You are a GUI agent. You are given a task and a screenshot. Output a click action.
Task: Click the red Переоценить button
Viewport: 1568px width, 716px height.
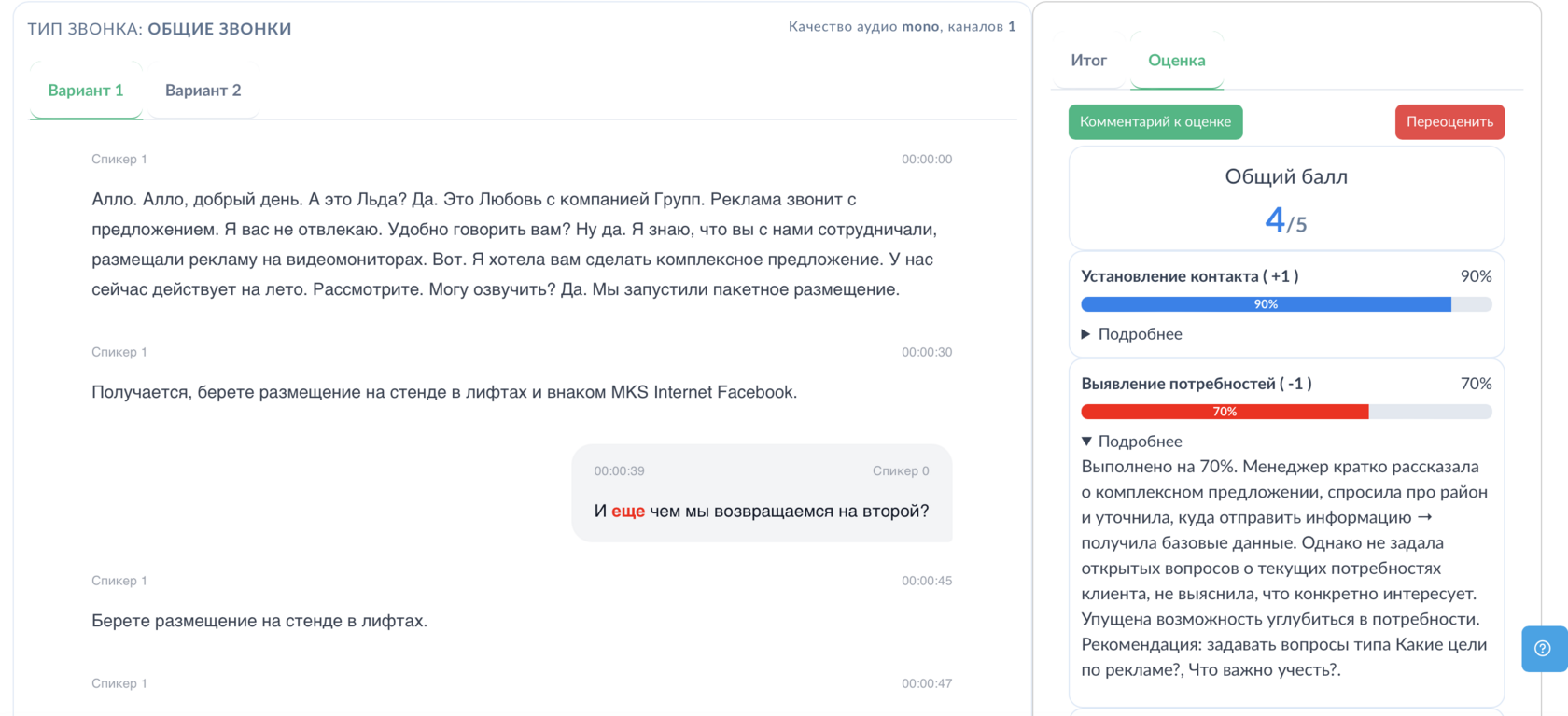coord(1449,122)
